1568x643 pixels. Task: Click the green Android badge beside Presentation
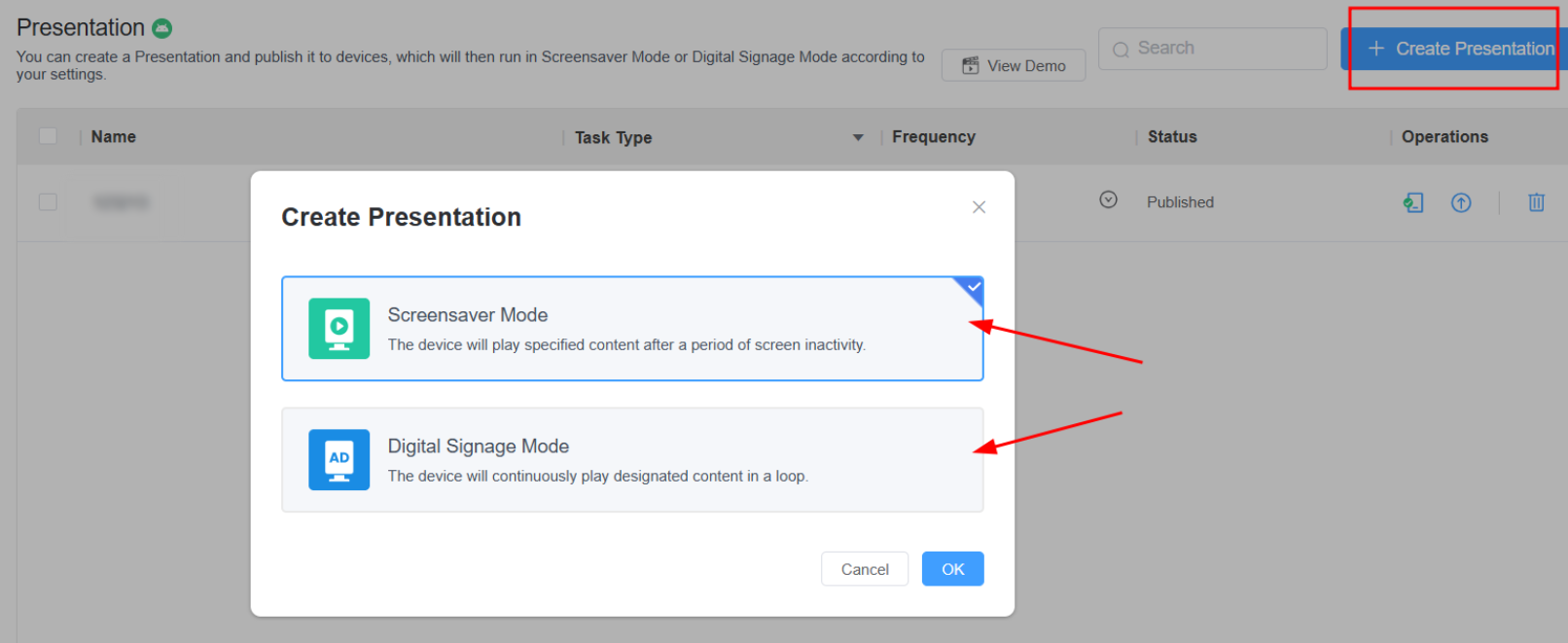tap(162, 28)
